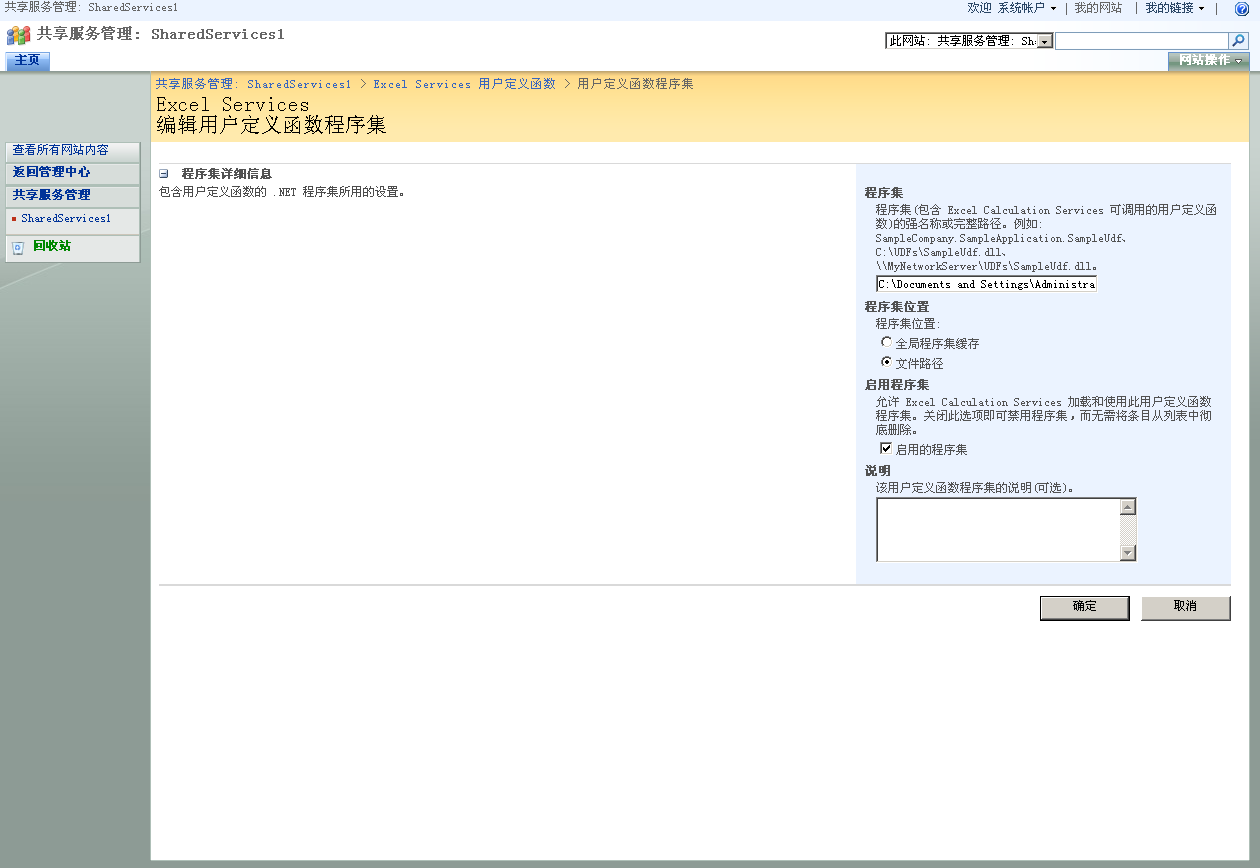Select SharedServices1 in the sidebar
This screenshot has height=868, width=1260.
66,218
